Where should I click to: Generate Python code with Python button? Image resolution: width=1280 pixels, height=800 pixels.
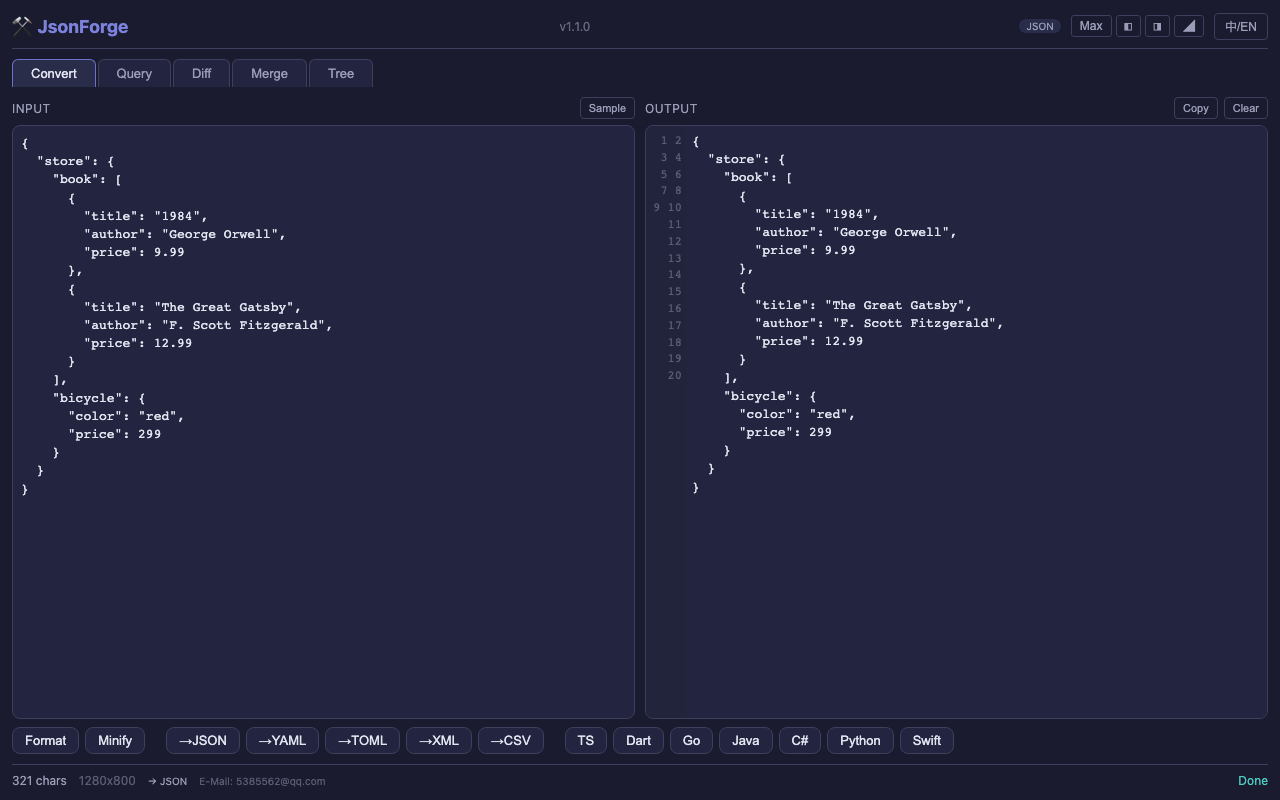pos(860,741)
